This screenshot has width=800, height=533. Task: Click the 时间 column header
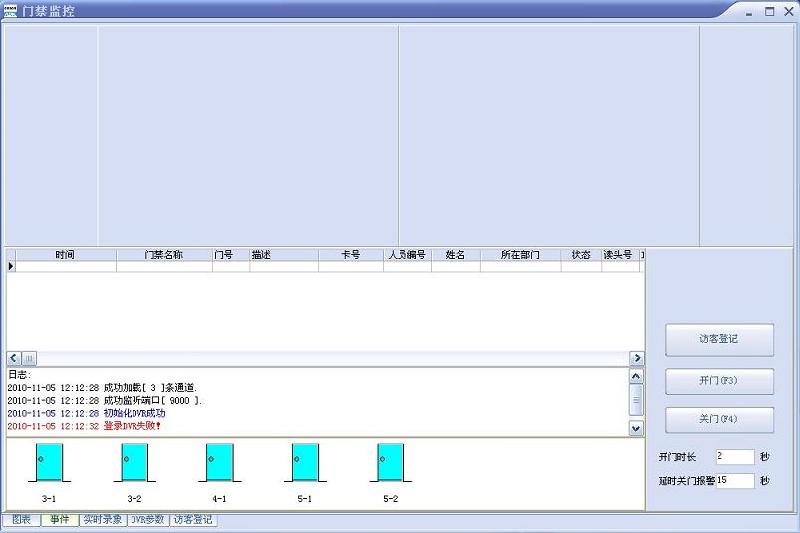coord(65,255)
